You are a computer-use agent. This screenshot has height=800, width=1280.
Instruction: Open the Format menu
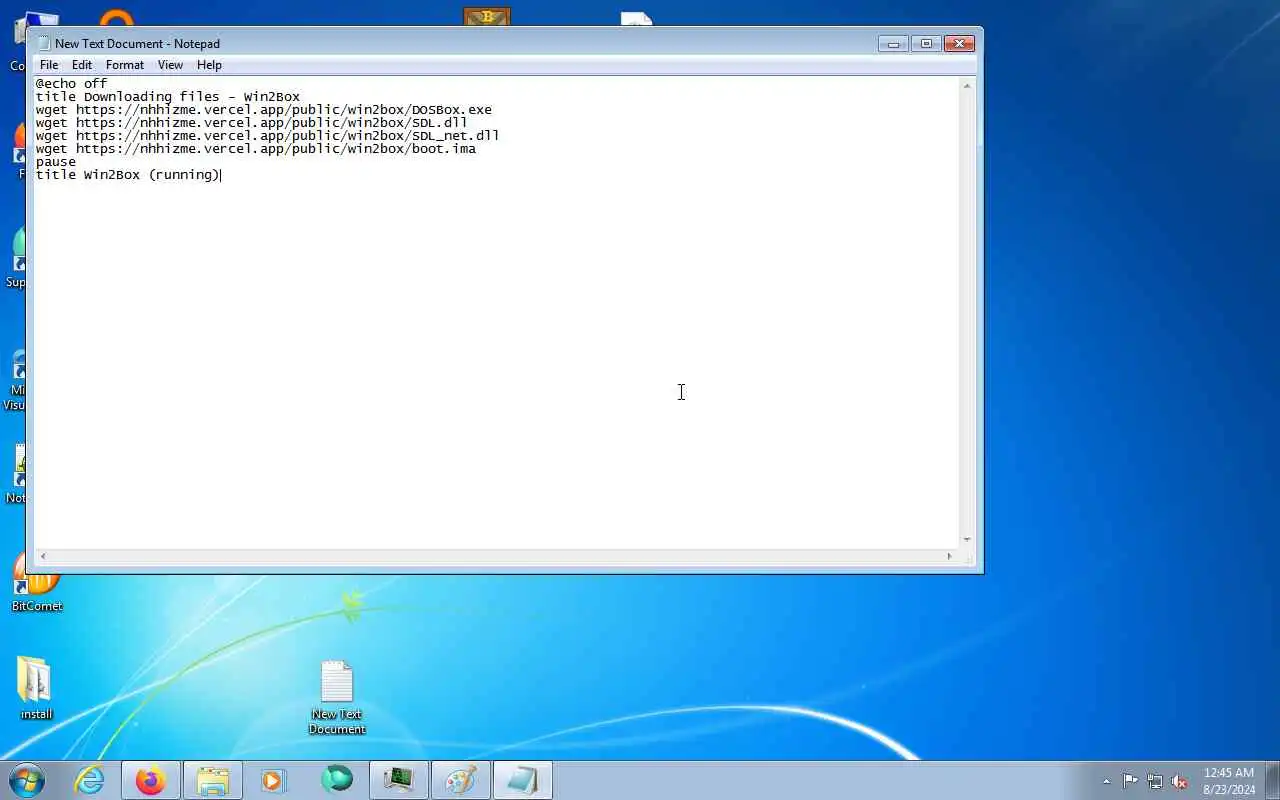pyautogui.click(x=125, y=65)
